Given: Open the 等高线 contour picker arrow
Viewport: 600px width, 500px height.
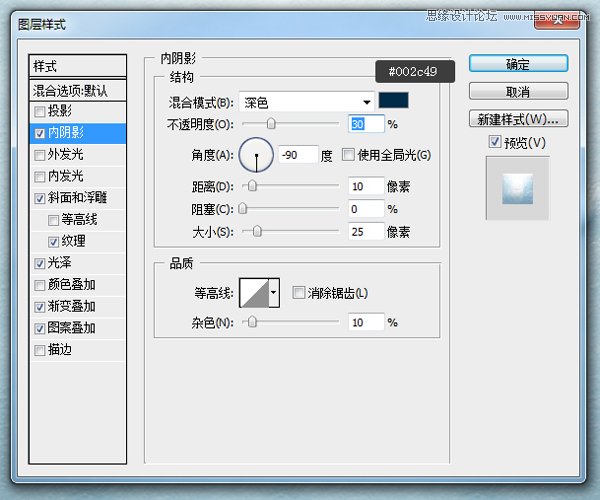Looking at the screenshot, I should pyautogui.click(x=274, y=293).
